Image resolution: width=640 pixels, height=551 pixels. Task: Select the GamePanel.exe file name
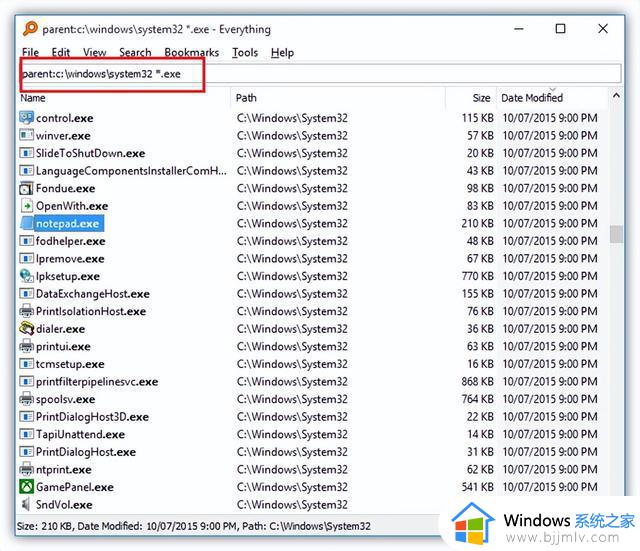[75, 487]
